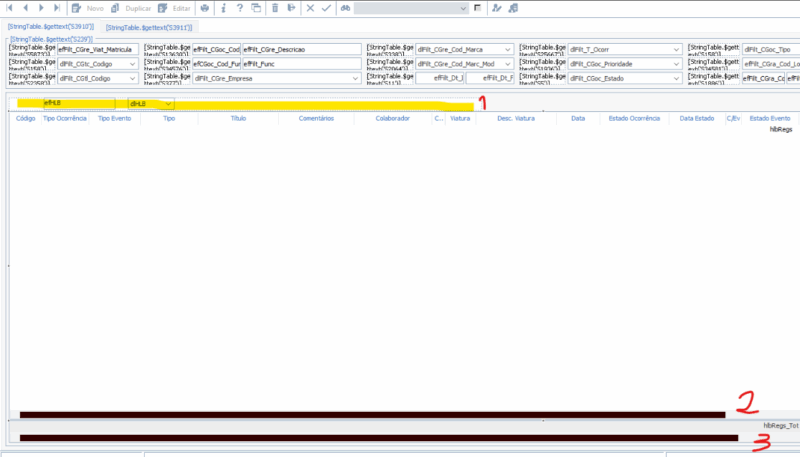Click the printer icon in toolbar
800x457 pixels.
pos(205,8)
